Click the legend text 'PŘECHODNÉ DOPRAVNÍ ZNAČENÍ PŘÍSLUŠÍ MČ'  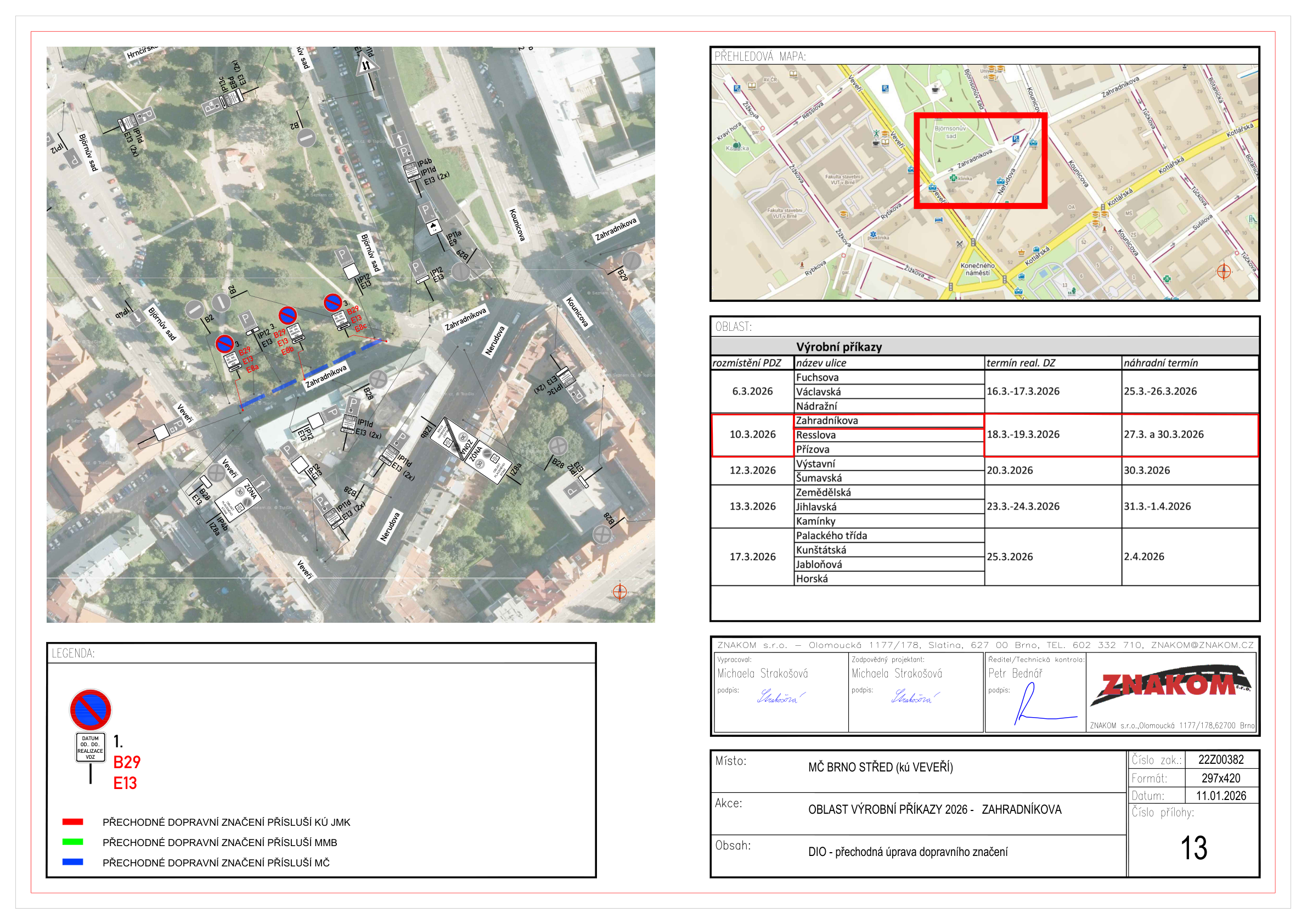coord(216,863)
